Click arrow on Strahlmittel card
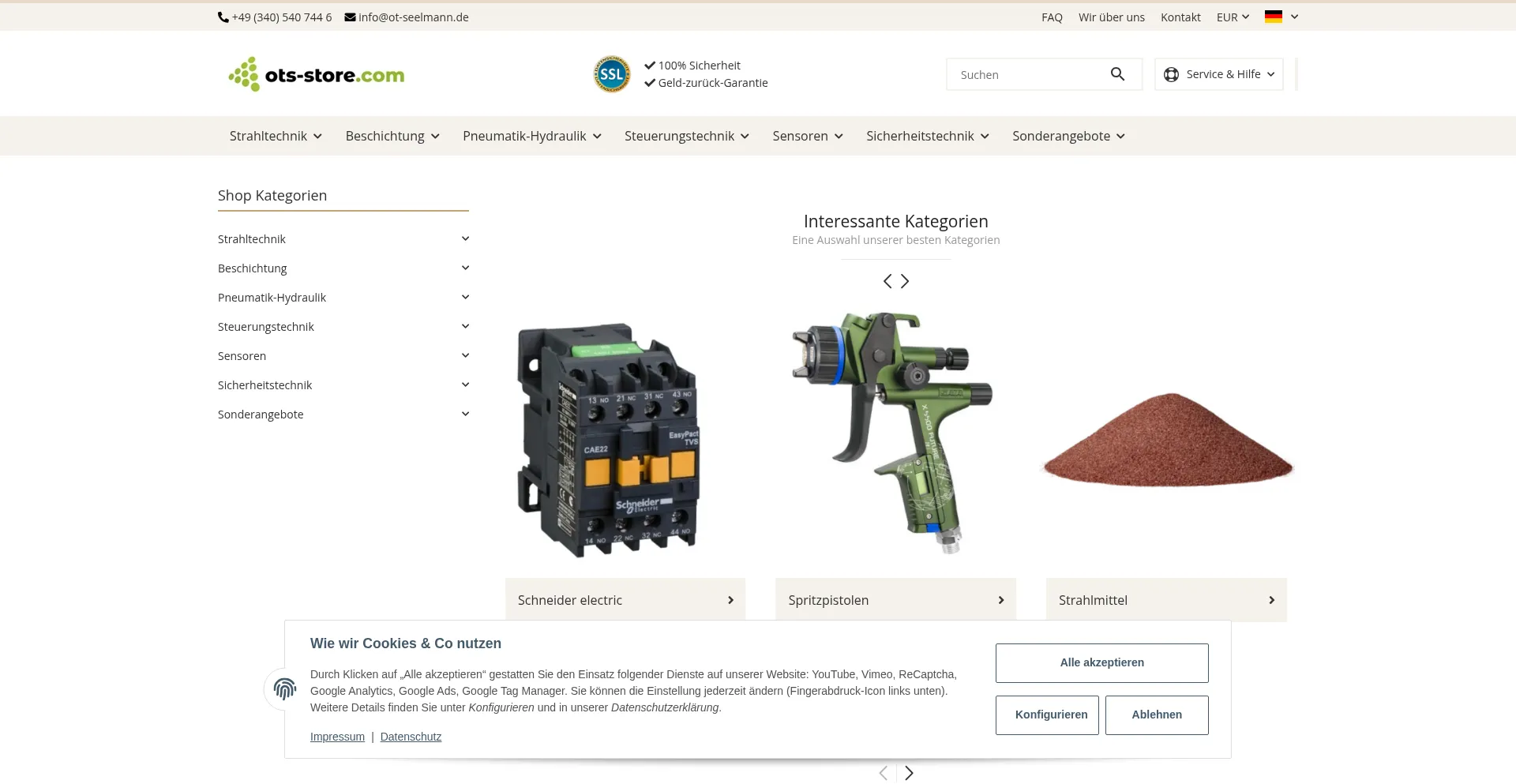This screenshot has width=1516, height=784. 1271,600
